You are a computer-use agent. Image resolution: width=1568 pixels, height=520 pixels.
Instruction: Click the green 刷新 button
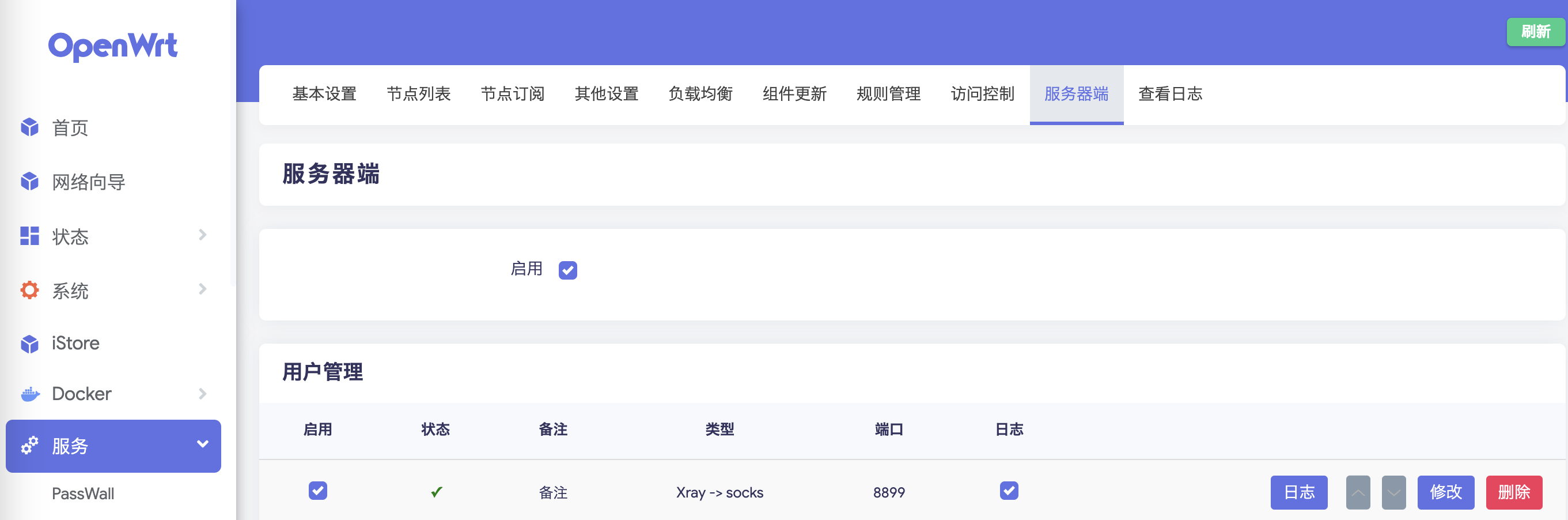tap(1536, 32)
